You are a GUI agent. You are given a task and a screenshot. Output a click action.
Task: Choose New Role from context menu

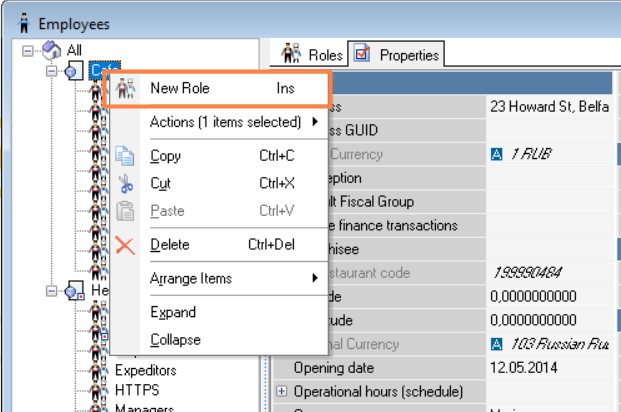coord(219,88)
